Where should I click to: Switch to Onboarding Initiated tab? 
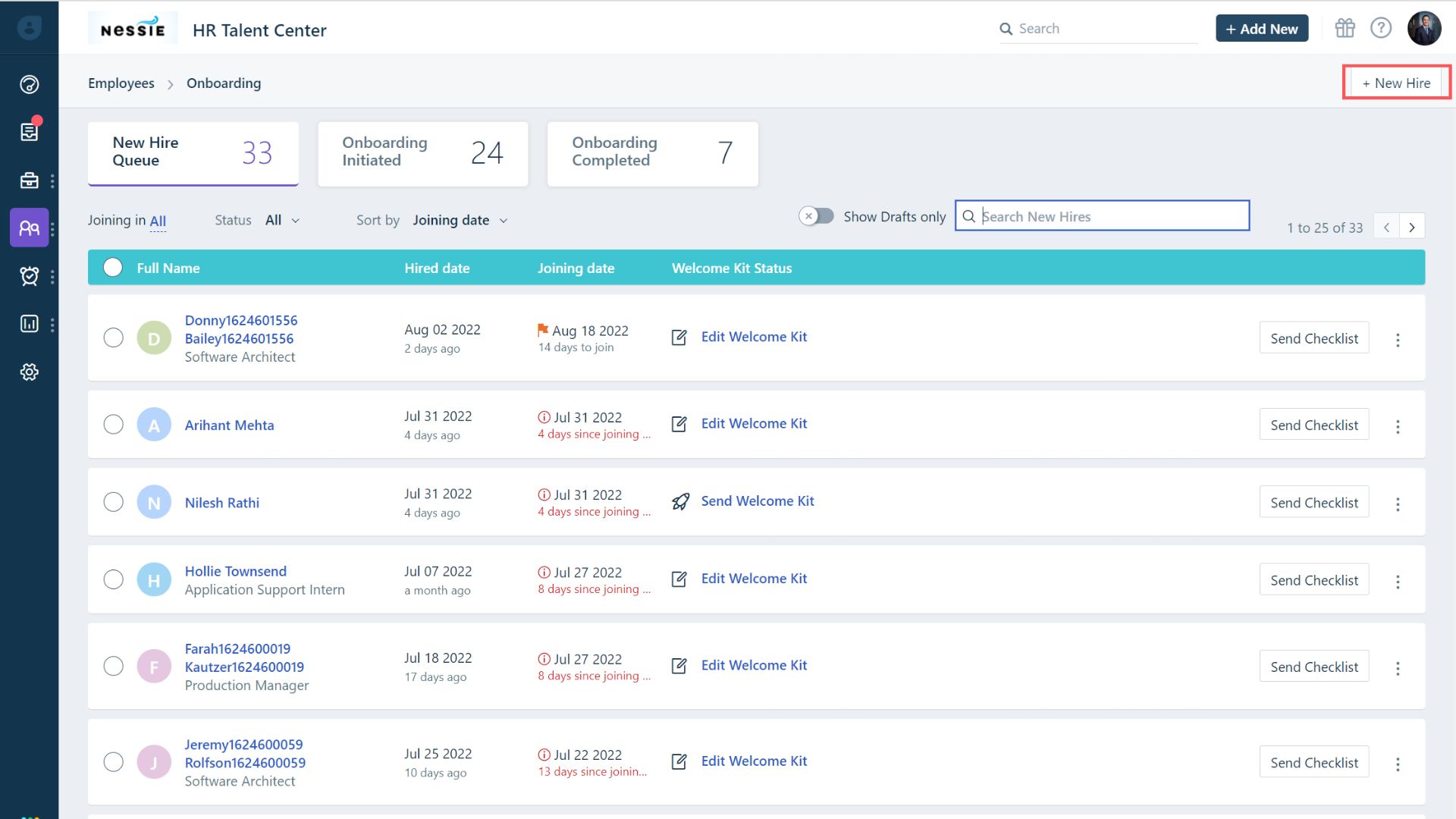(422, 153)
